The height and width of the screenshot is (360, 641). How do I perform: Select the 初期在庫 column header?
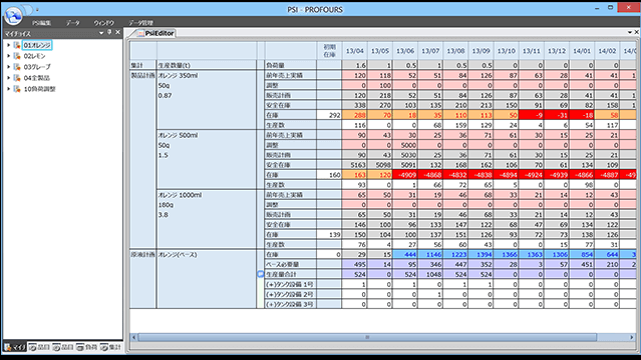click(x=329, y=51)
